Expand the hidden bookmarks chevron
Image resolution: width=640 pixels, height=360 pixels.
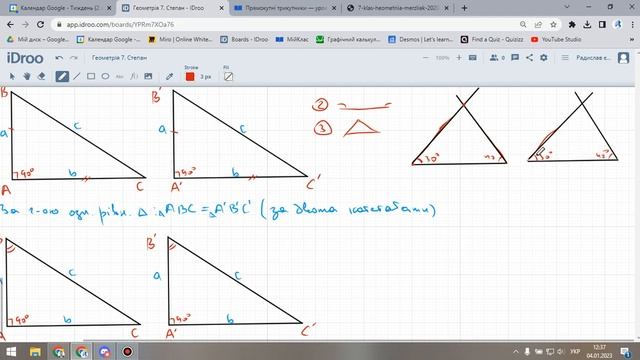point(632,40)
